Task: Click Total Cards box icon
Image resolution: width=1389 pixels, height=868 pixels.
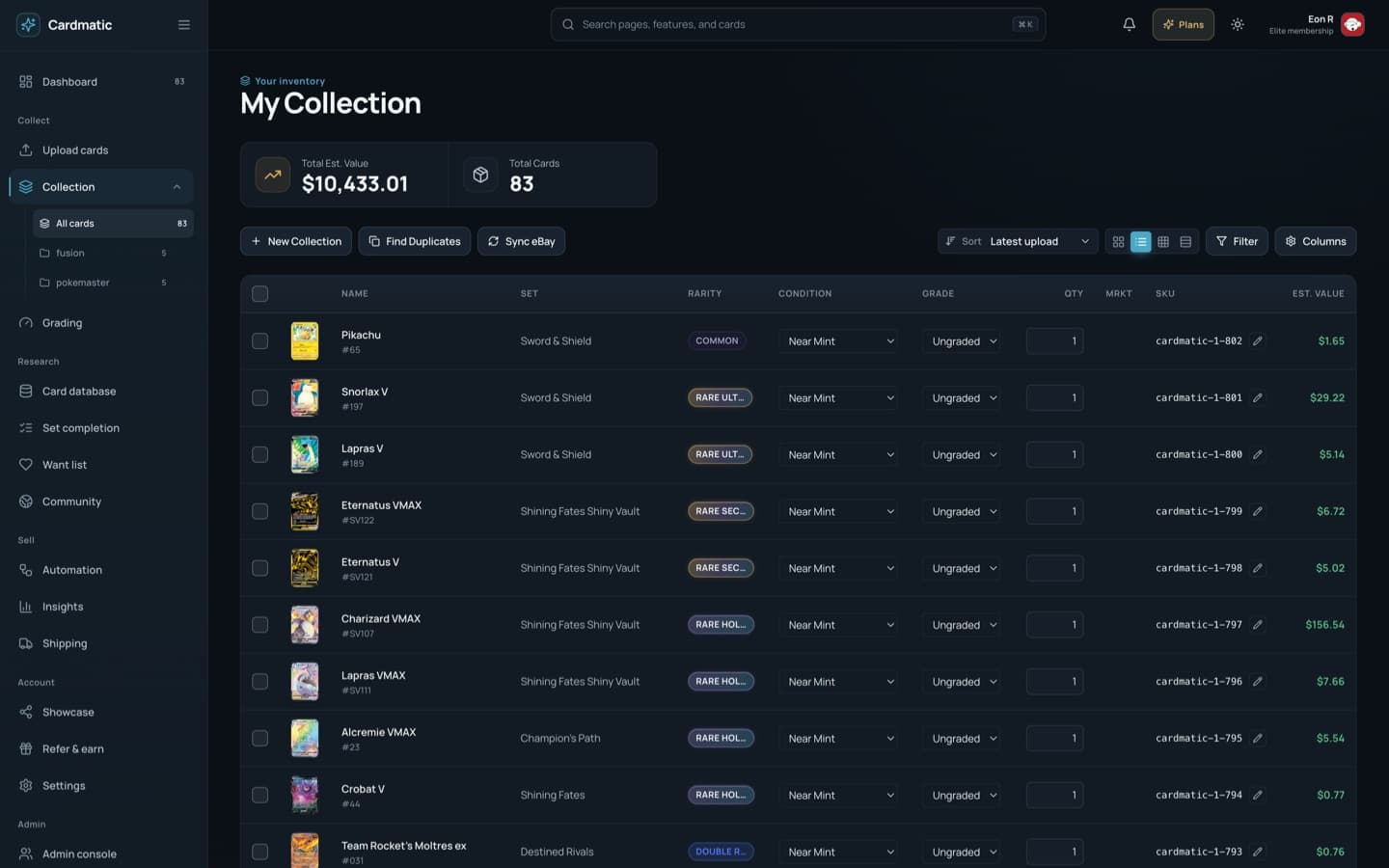Action: [480, 175]
